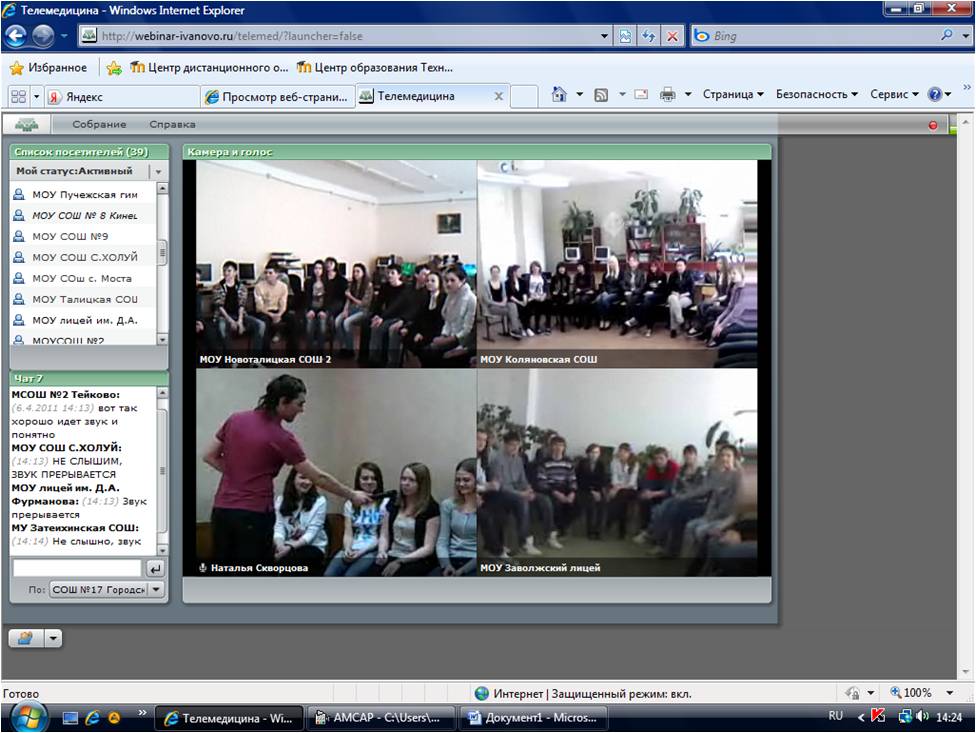Open the chat recipient dropdown СОШ №17
Screen dimensions: 976x733
(106, 589)
